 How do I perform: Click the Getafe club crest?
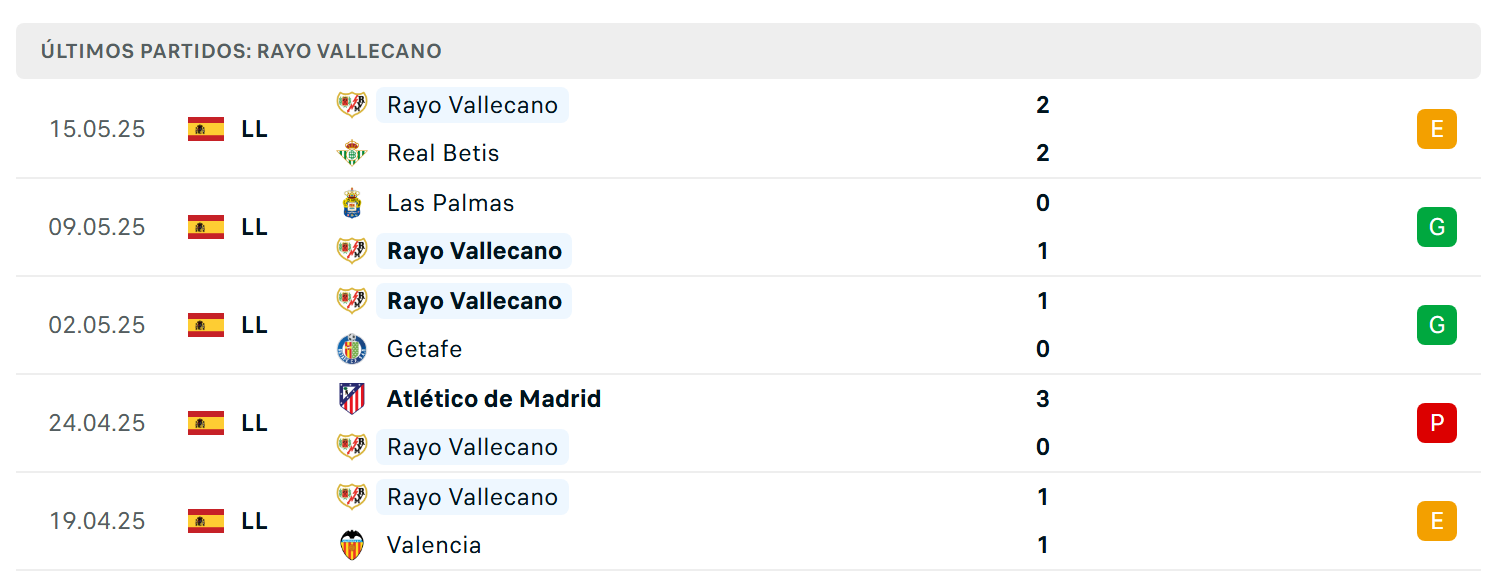coord(352,349)
